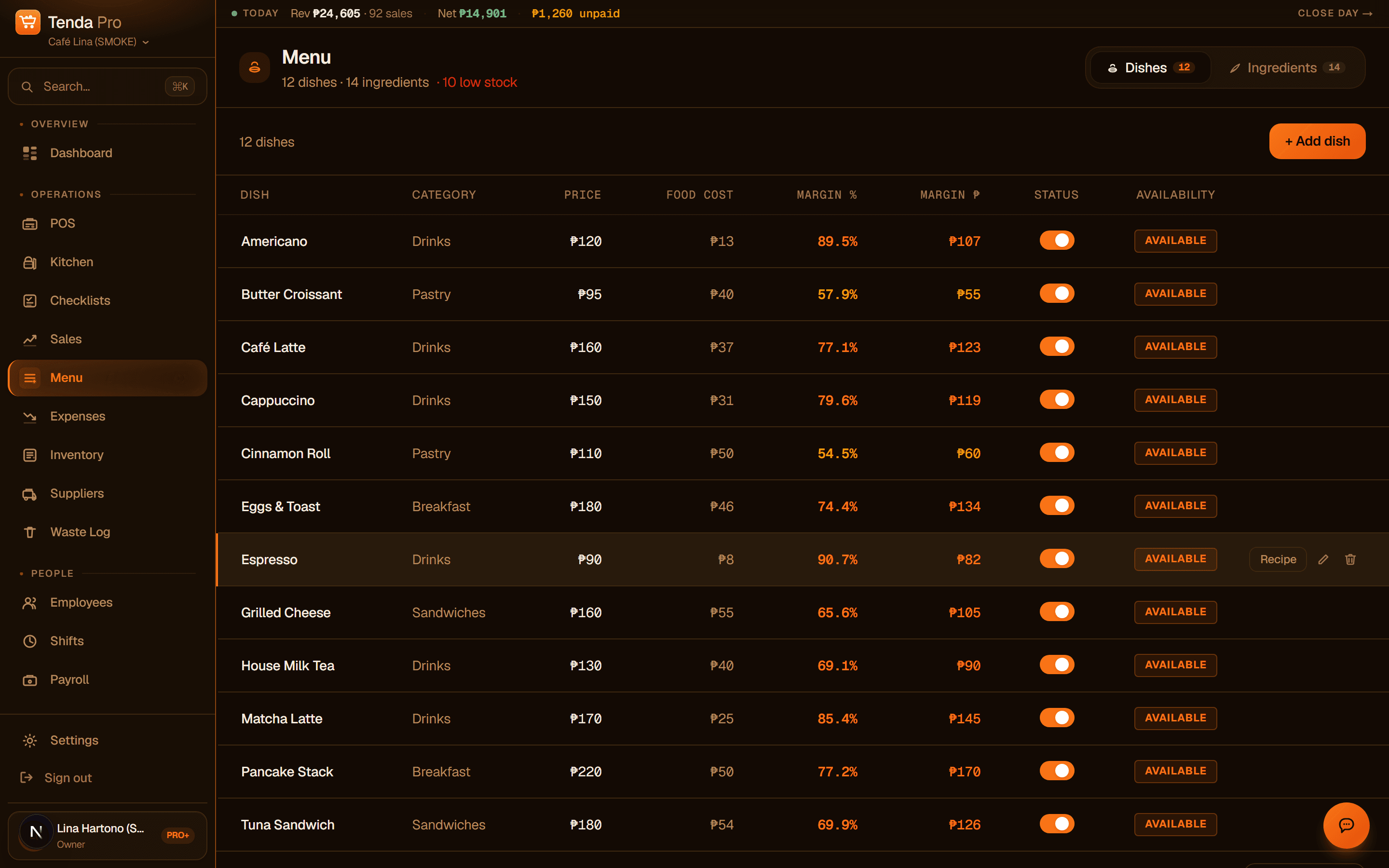The height and width of the screenshot is (868, 1389).
Task: Click the Employees people icon
Action: 30,602
